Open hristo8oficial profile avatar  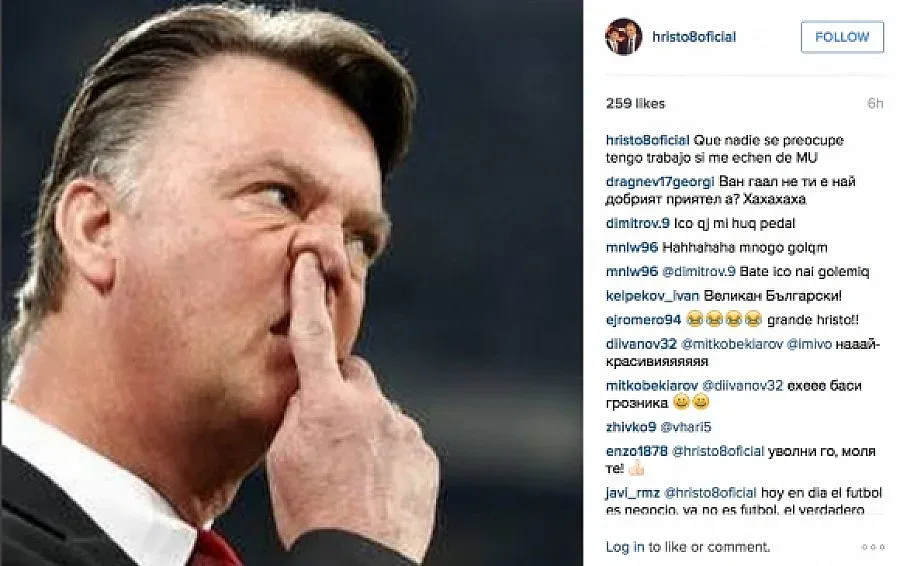[x=623, y=37]
